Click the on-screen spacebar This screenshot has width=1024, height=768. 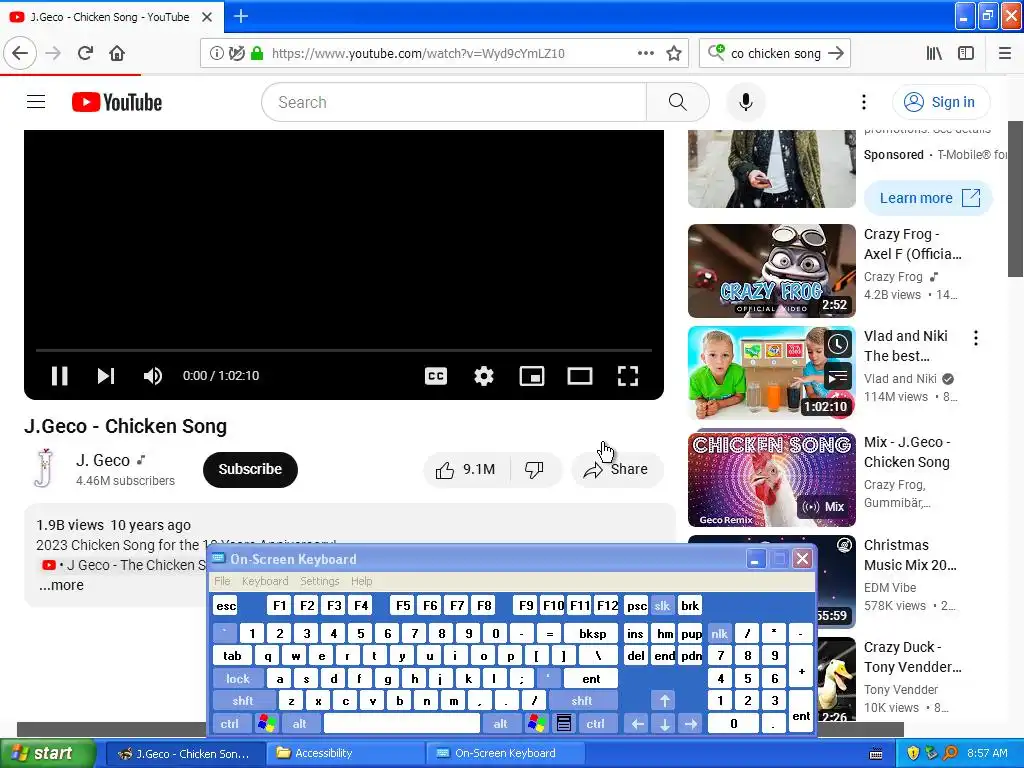tap(402, 724)
